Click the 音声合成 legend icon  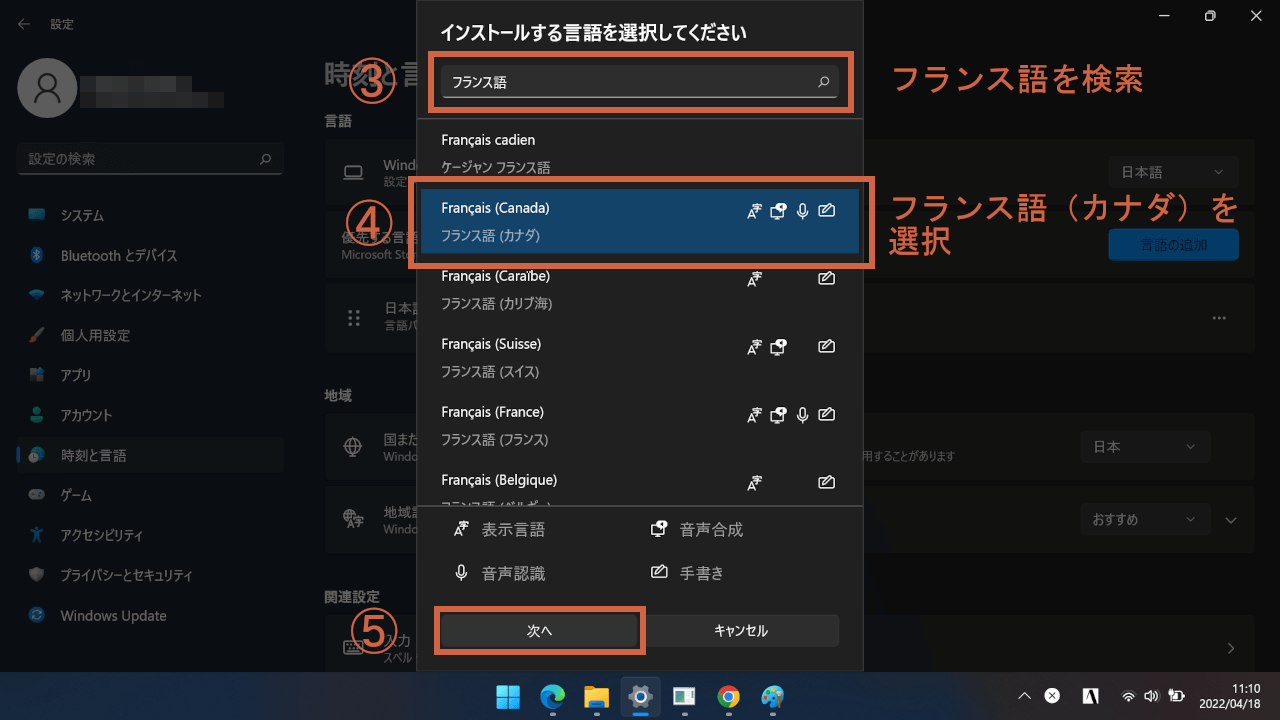[659, 529]
